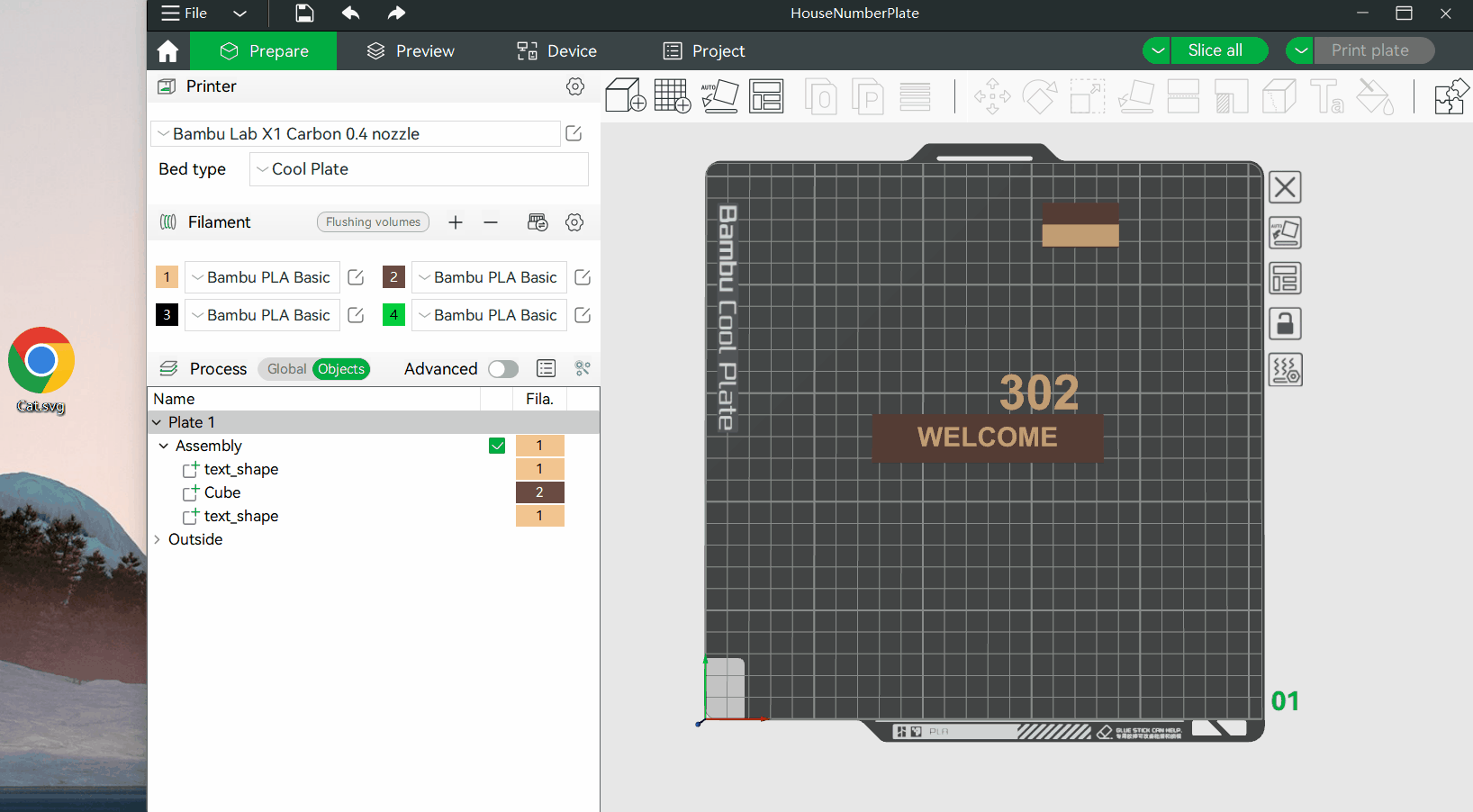Switch to the Preview tab

tap(411, 51)
